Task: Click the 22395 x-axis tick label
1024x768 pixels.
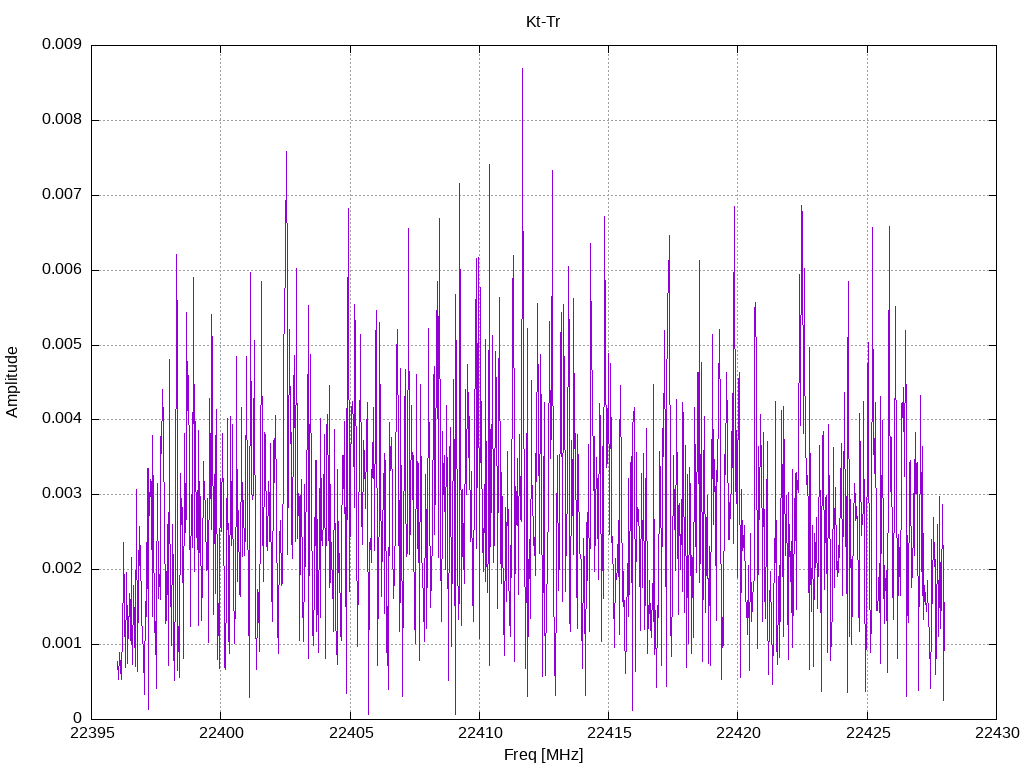Action: 91,733
